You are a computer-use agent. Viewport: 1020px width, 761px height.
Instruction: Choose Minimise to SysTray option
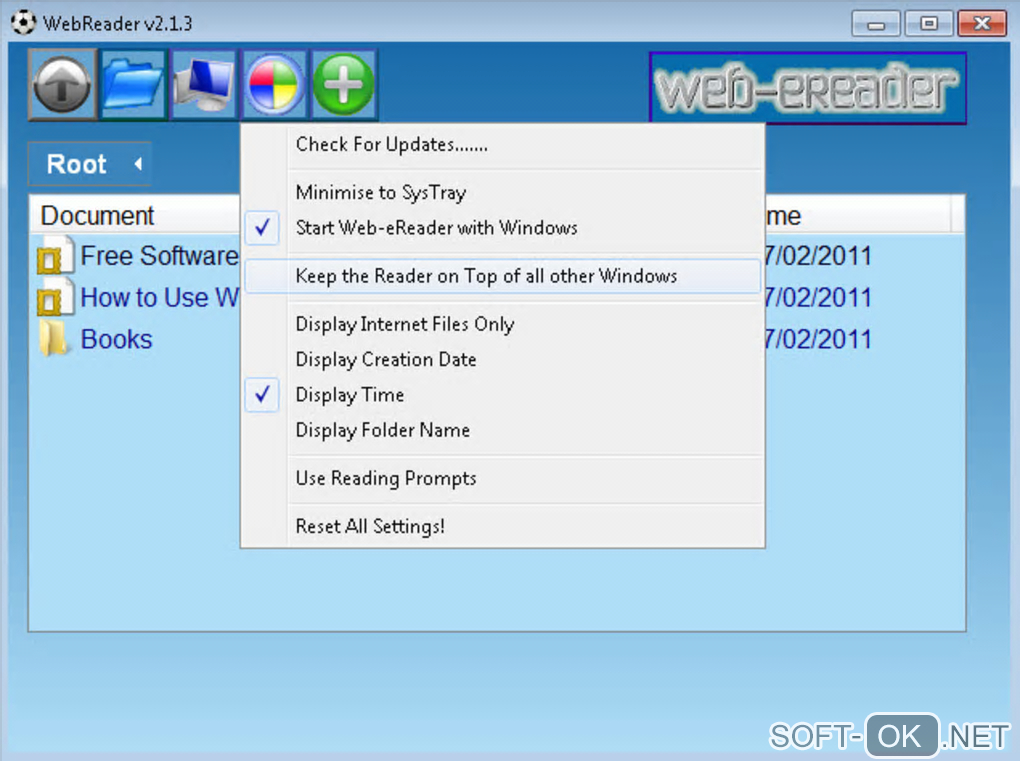coord(502,193)
